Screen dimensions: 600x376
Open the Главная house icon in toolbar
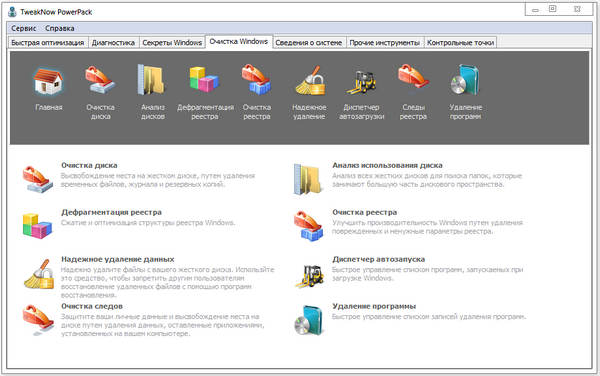pyautogui.click(x=48, y=81)
